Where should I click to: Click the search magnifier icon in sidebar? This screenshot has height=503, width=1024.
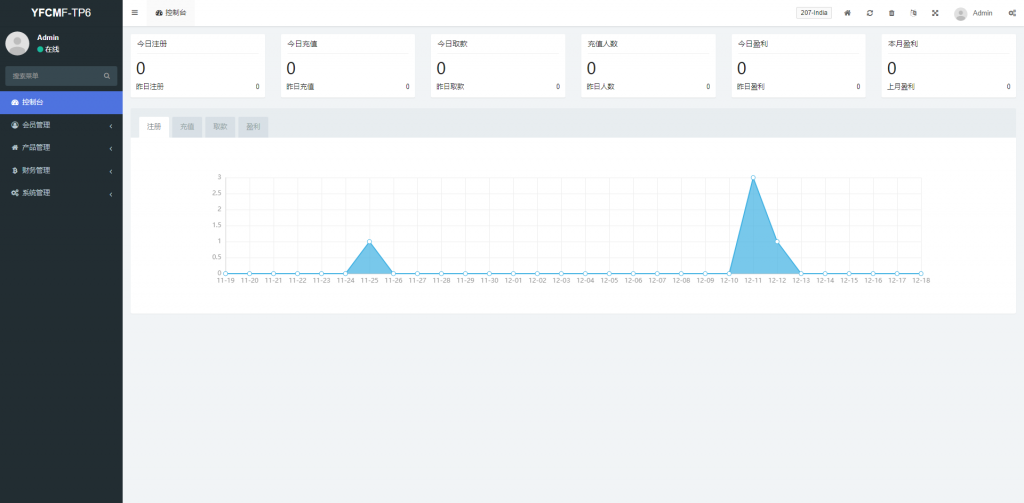tap(107, 76)
